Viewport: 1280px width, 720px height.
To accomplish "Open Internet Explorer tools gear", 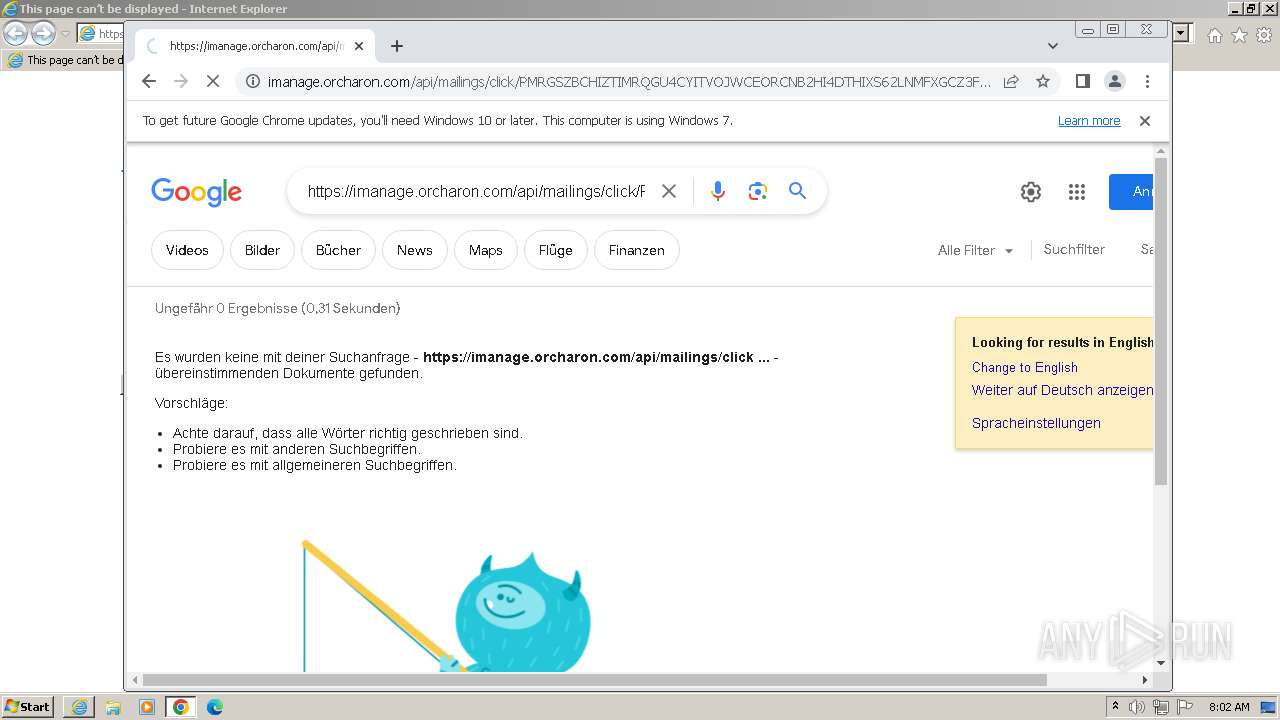I will pyautogui.click(x=1263, y=35).
